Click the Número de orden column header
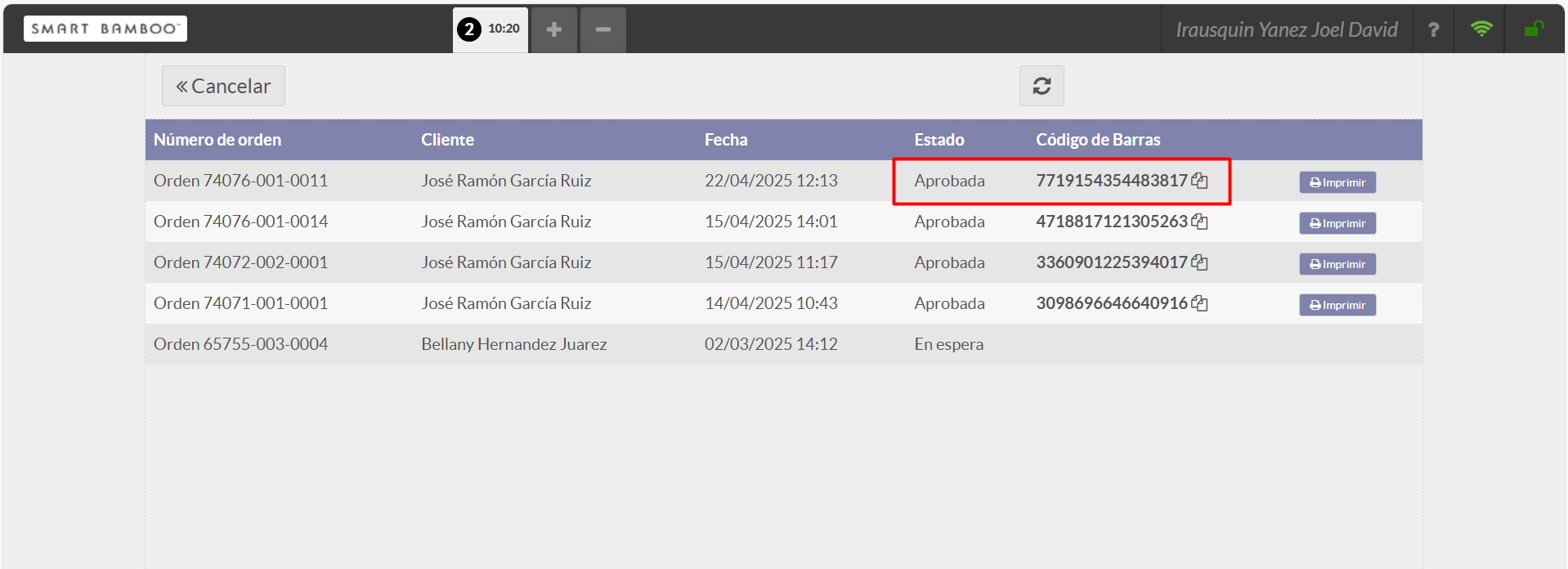The height and width of the screenshot is (569, 1568). coord(217,140)
